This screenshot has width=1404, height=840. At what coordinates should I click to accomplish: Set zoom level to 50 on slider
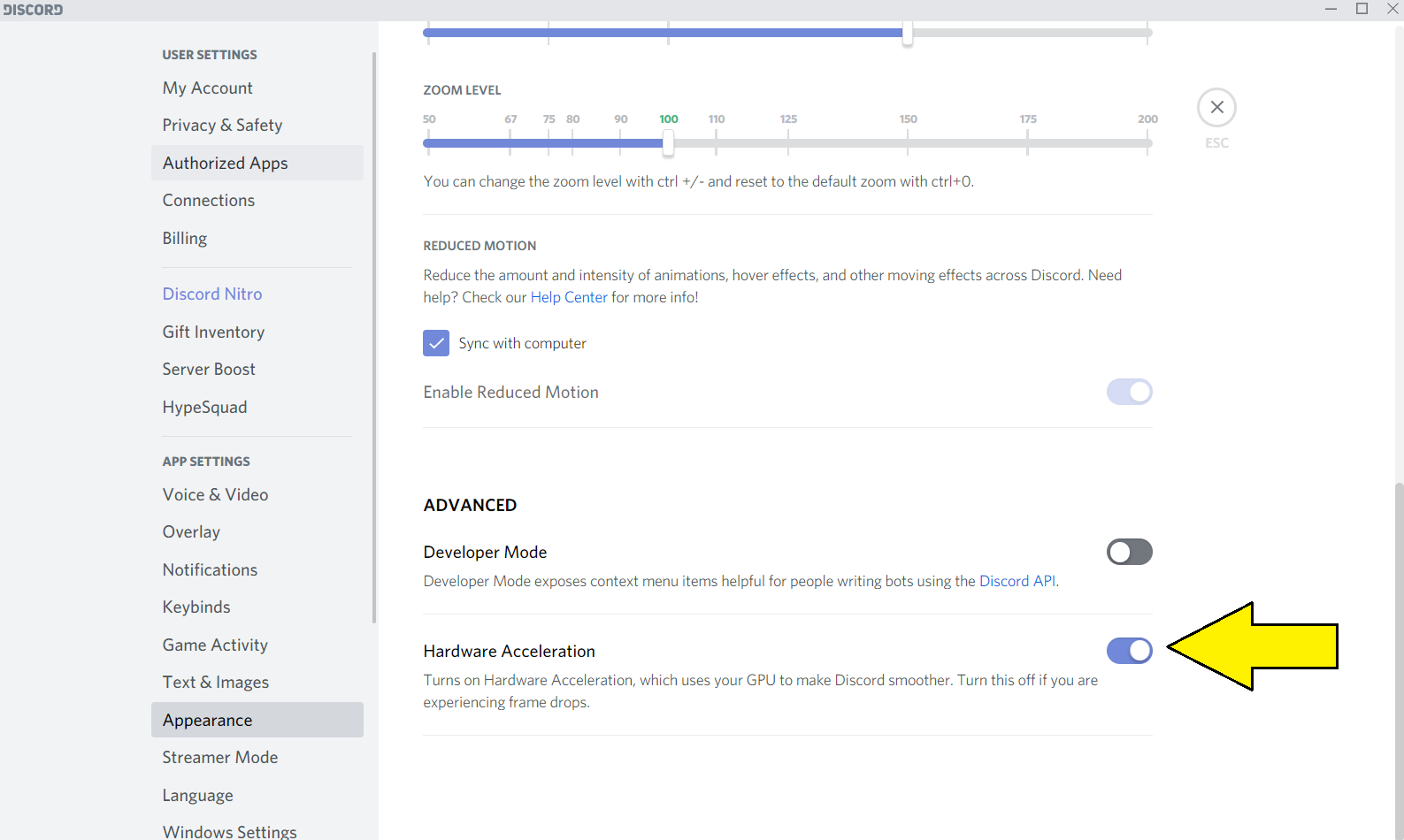pyautogui.click(x=429, y=142)
